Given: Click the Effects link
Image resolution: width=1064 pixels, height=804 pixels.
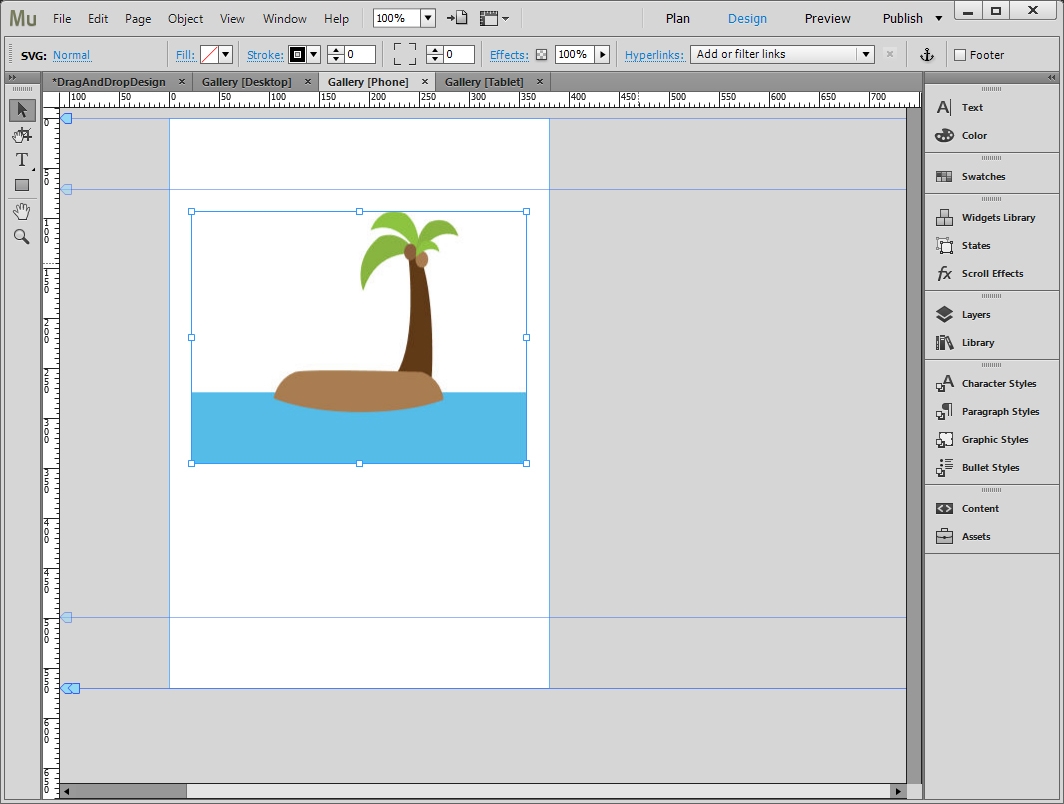Looking at the screenshot, I should coord(509,55).
